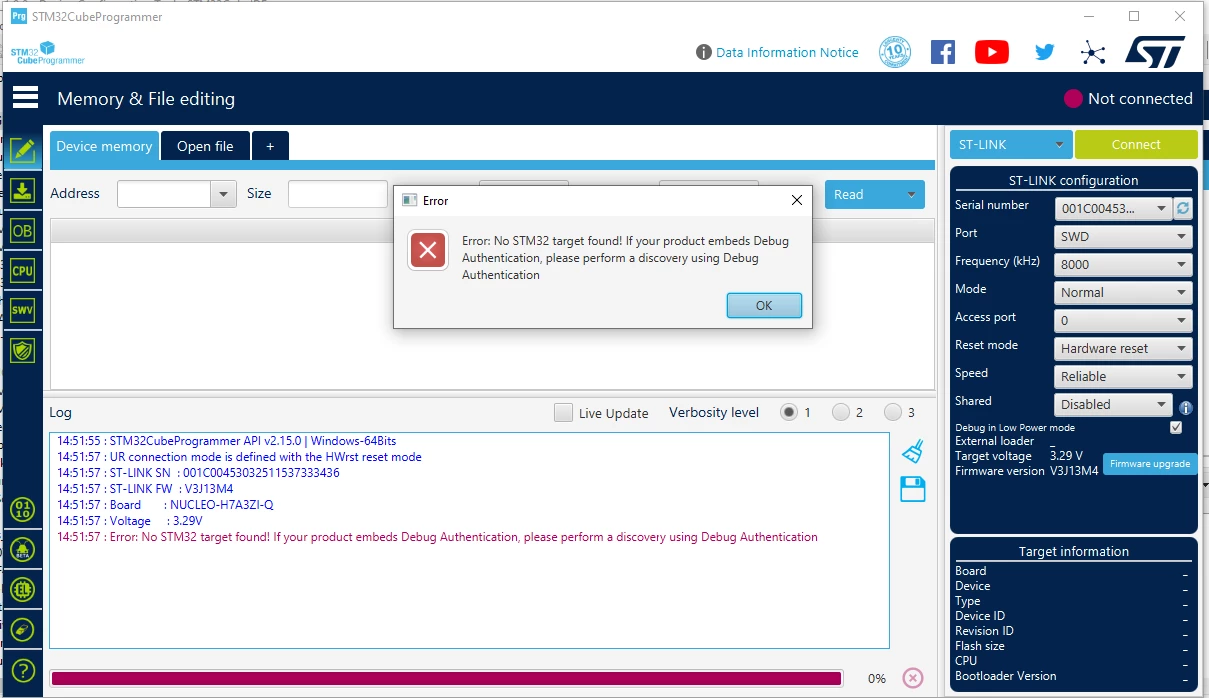The image size is (1209, 698).
Task: Click the 'Board : NUCLEO-H7A3ZI-Q' log line
Action: click(165, 505)
